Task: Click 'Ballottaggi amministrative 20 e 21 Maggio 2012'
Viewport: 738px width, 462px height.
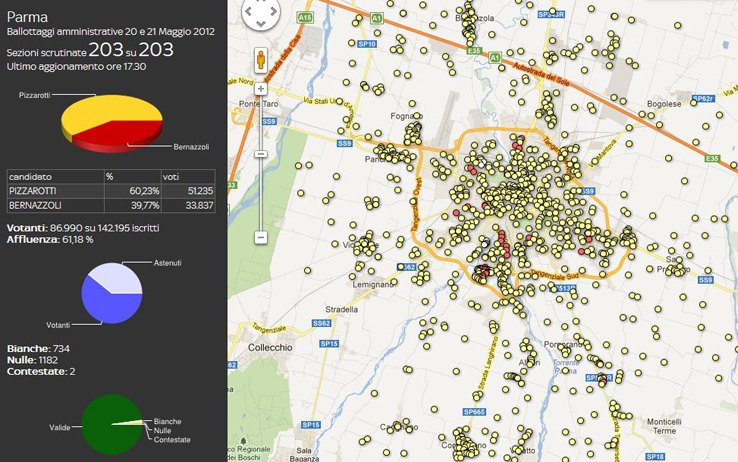Action: [111, 32]
